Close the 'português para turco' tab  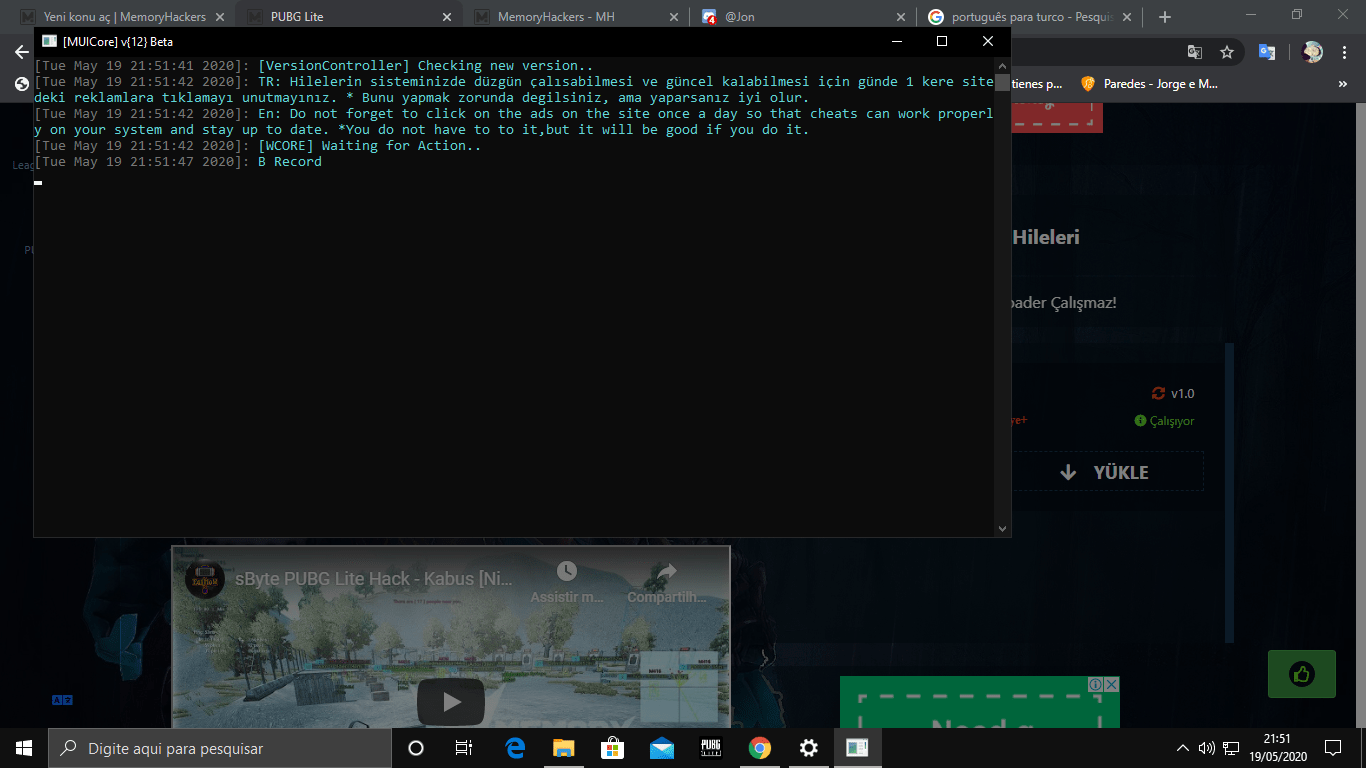click(1128, 17)
